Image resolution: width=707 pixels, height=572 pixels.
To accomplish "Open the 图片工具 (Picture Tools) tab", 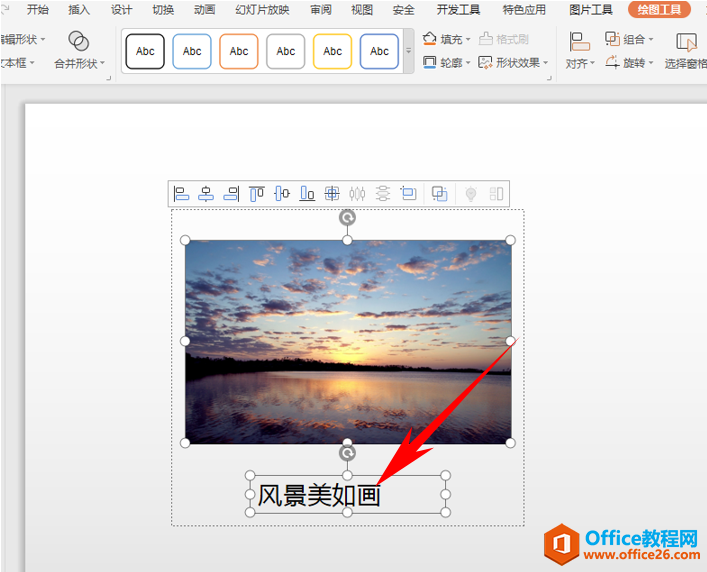I will point(590,10).
